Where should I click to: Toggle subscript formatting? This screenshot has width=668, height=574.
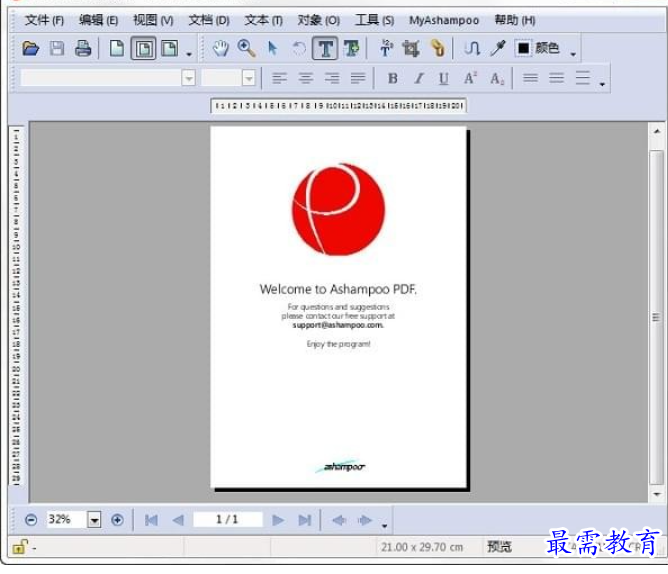(x=497, y=78)
